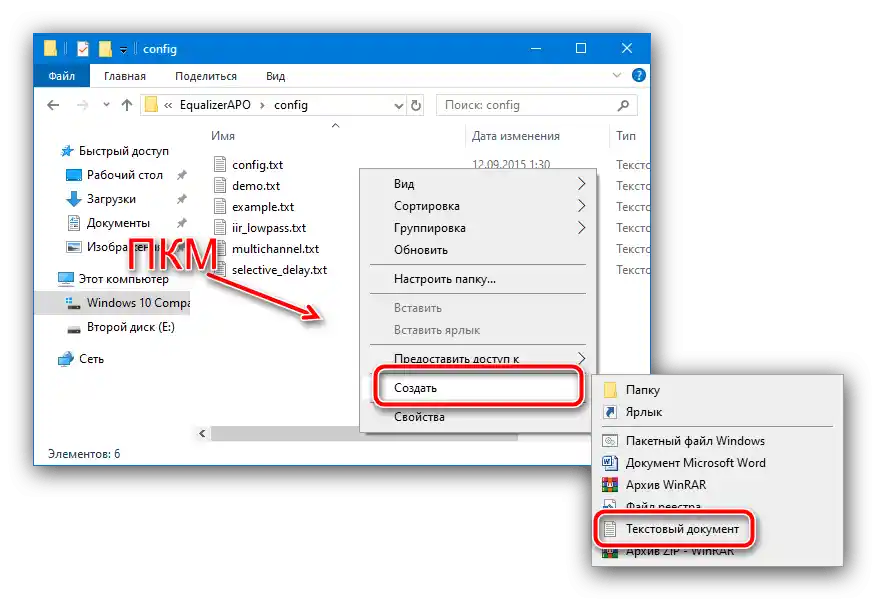
Task: Switch to the Главная ribbon tab
Action: (125, 76)
